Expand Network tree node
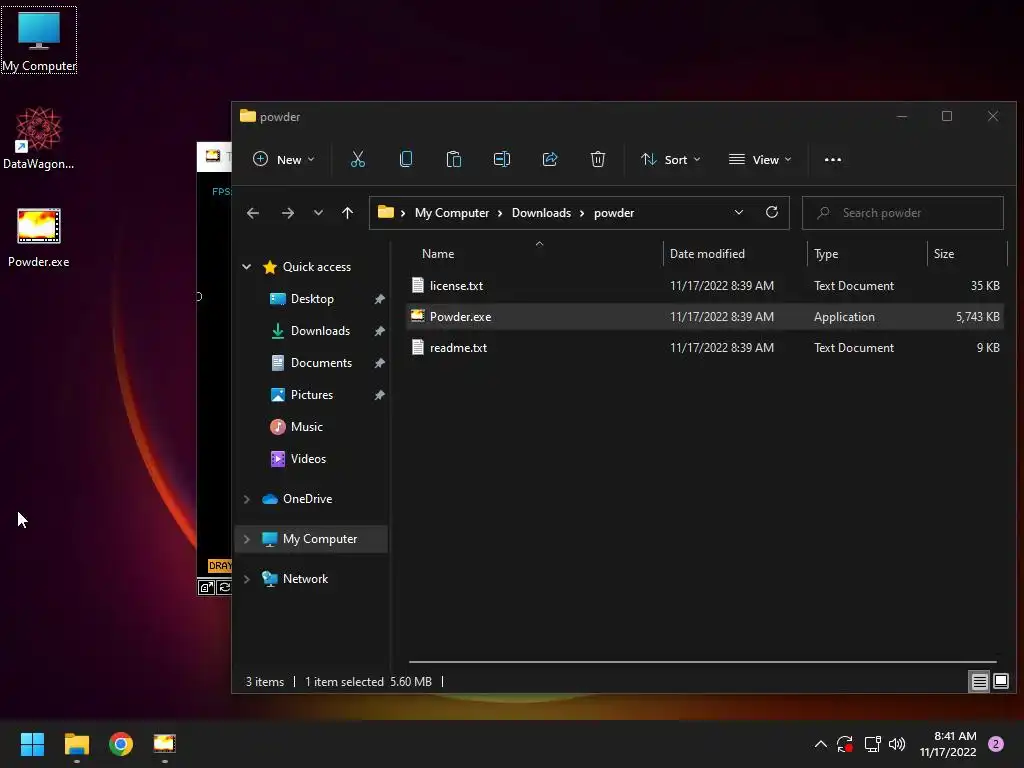Image resolution: width=1024 pixels, height=768 pixels. pyautogui.click(x=247, y=579)
